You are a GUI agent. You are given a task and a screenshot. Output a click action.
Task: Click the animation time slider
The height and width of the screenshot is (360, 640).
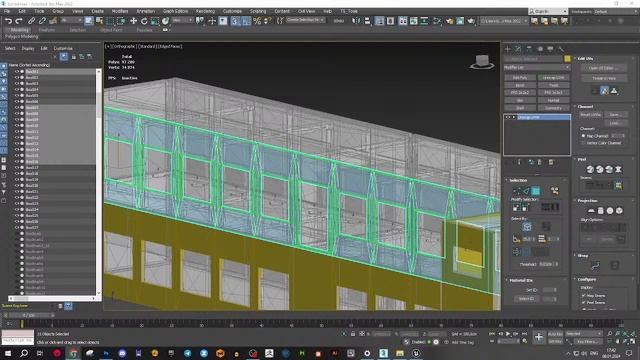pyautogui.click(x=29, y=315)
